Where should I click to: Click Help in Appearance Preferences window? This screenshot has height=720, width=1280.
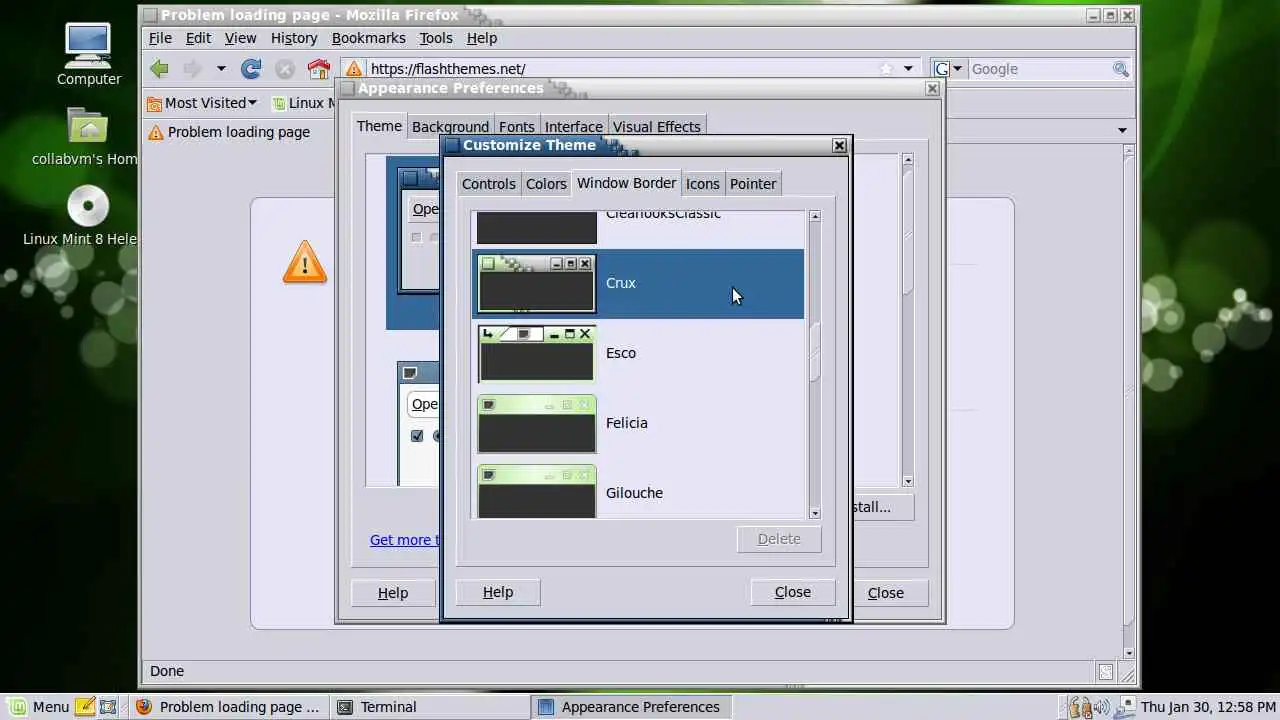tap(393, 593)
